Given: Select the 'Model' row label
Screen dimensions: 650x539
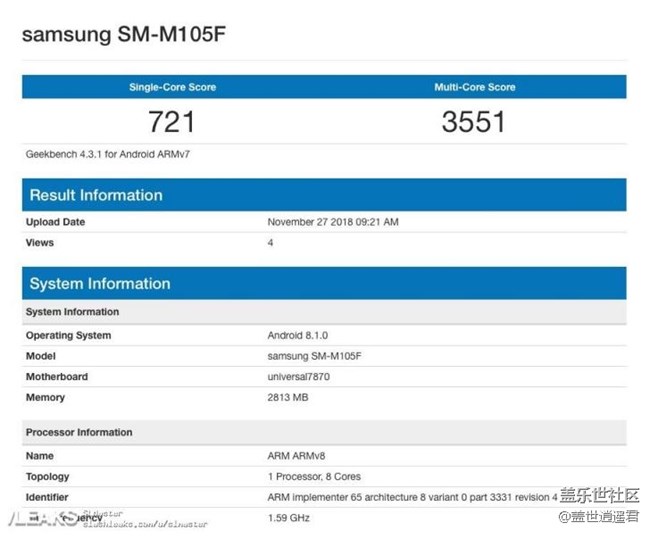Looking at the screenshot, I should 41,356.
